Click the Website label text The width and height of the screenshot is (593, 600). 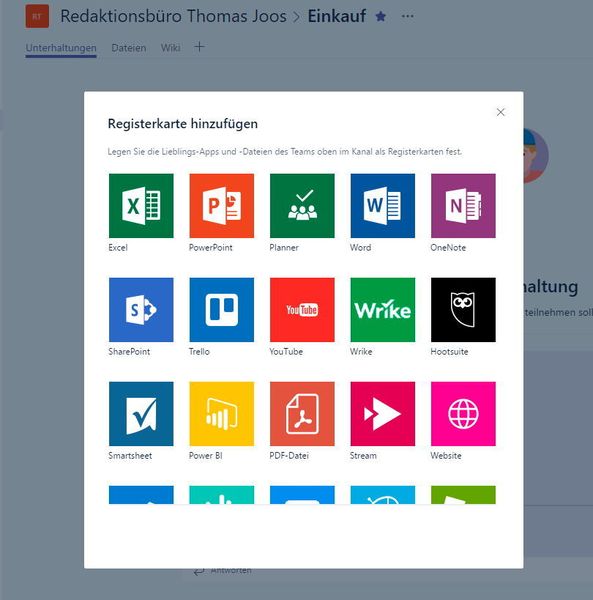click(446, 456)
